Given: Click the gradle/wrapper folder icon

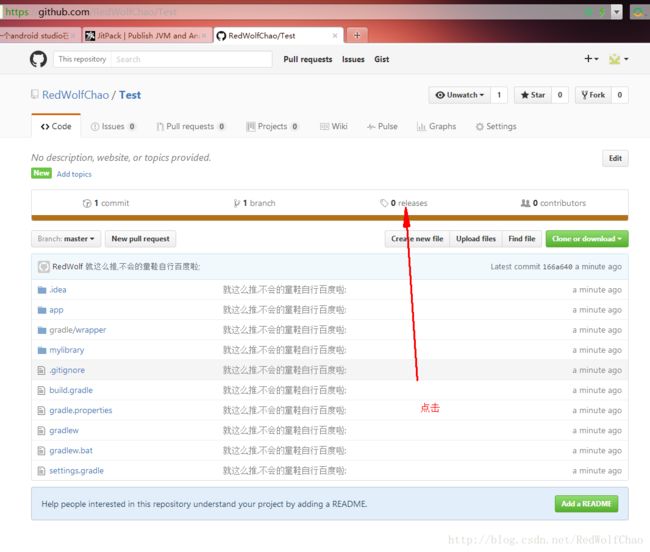Looking at the screenshot, I should tap(41, 330).
